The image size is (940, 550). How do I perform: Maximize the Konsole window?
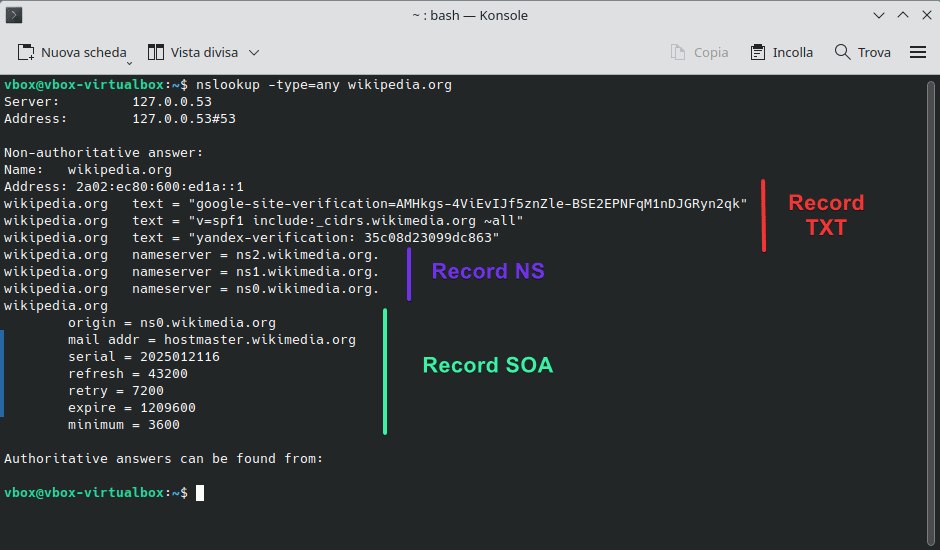(x=903, y=16)
